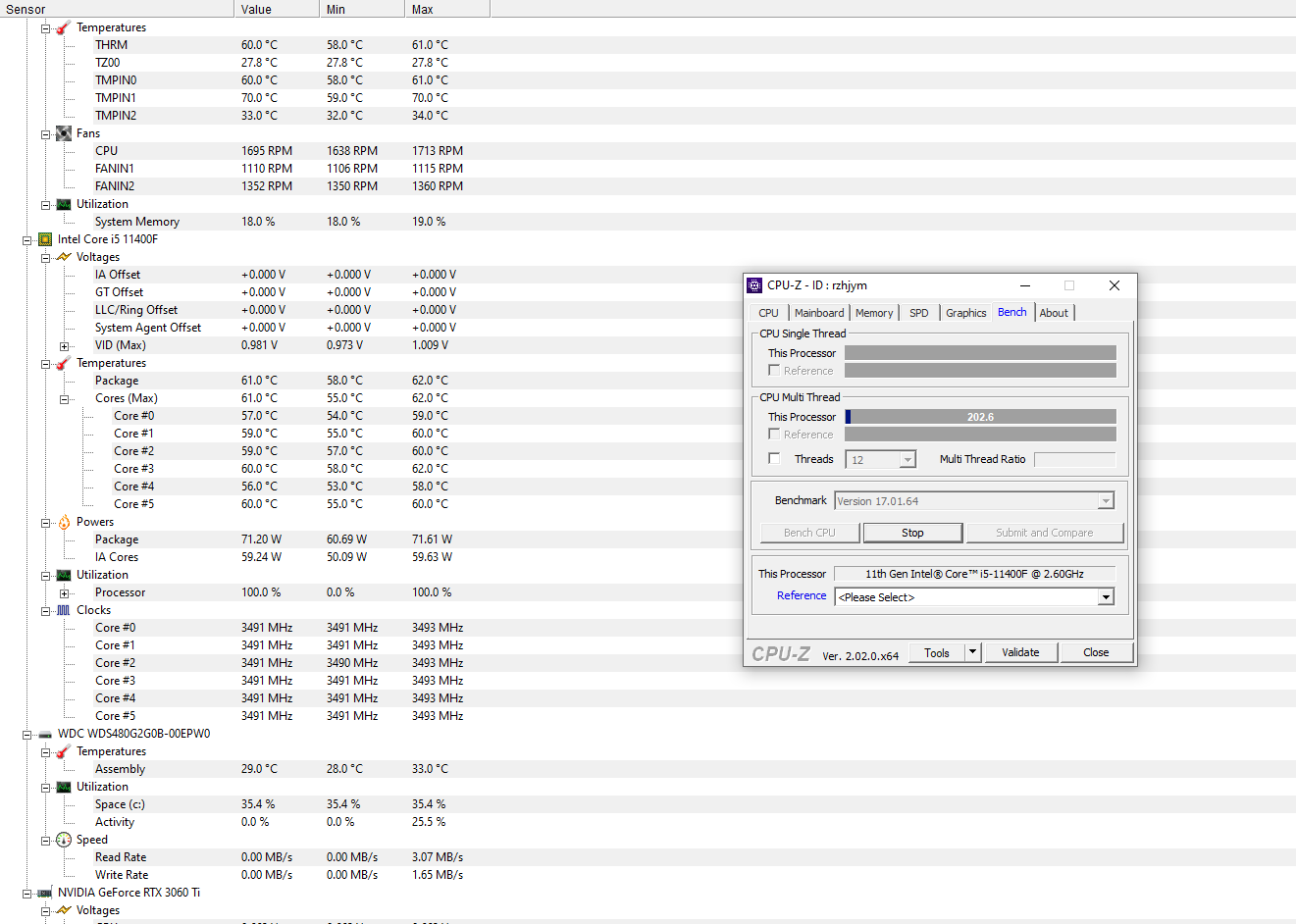
Task: Click the mainboard Temperatures thermometer icon at top
Action: tap(64, 27)
